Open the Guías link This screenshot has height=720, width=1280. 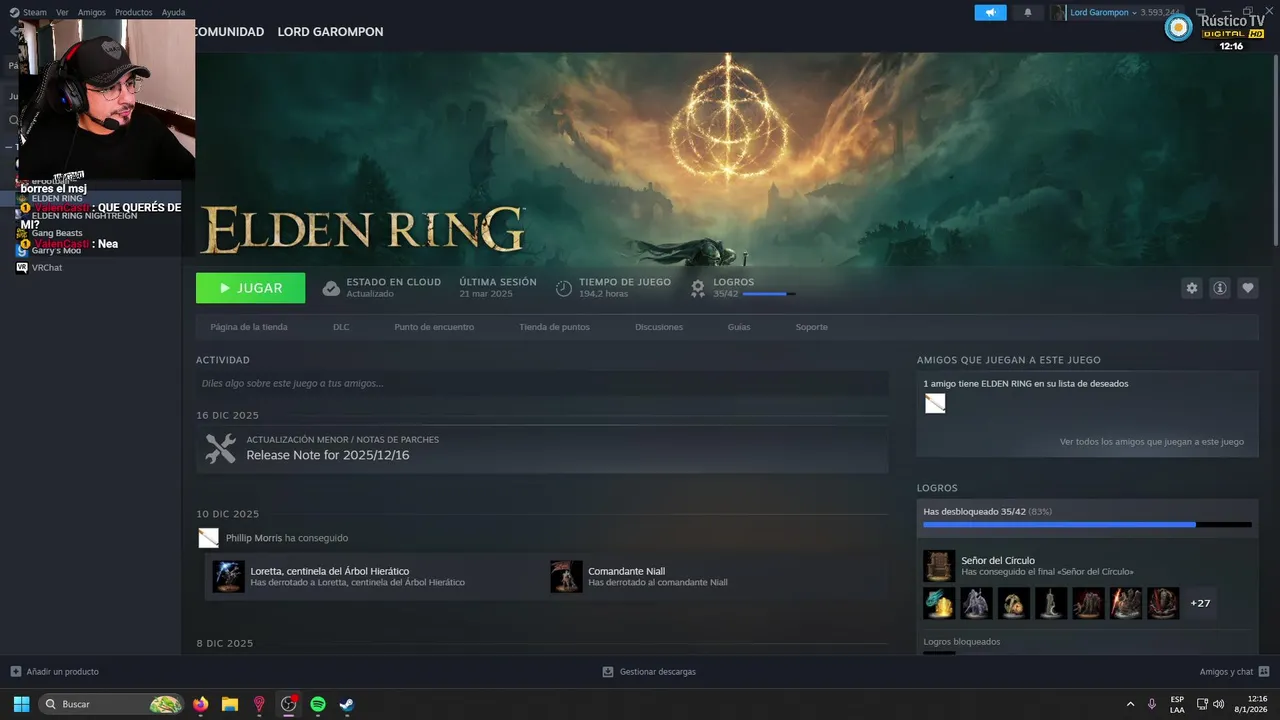(739, 327)
